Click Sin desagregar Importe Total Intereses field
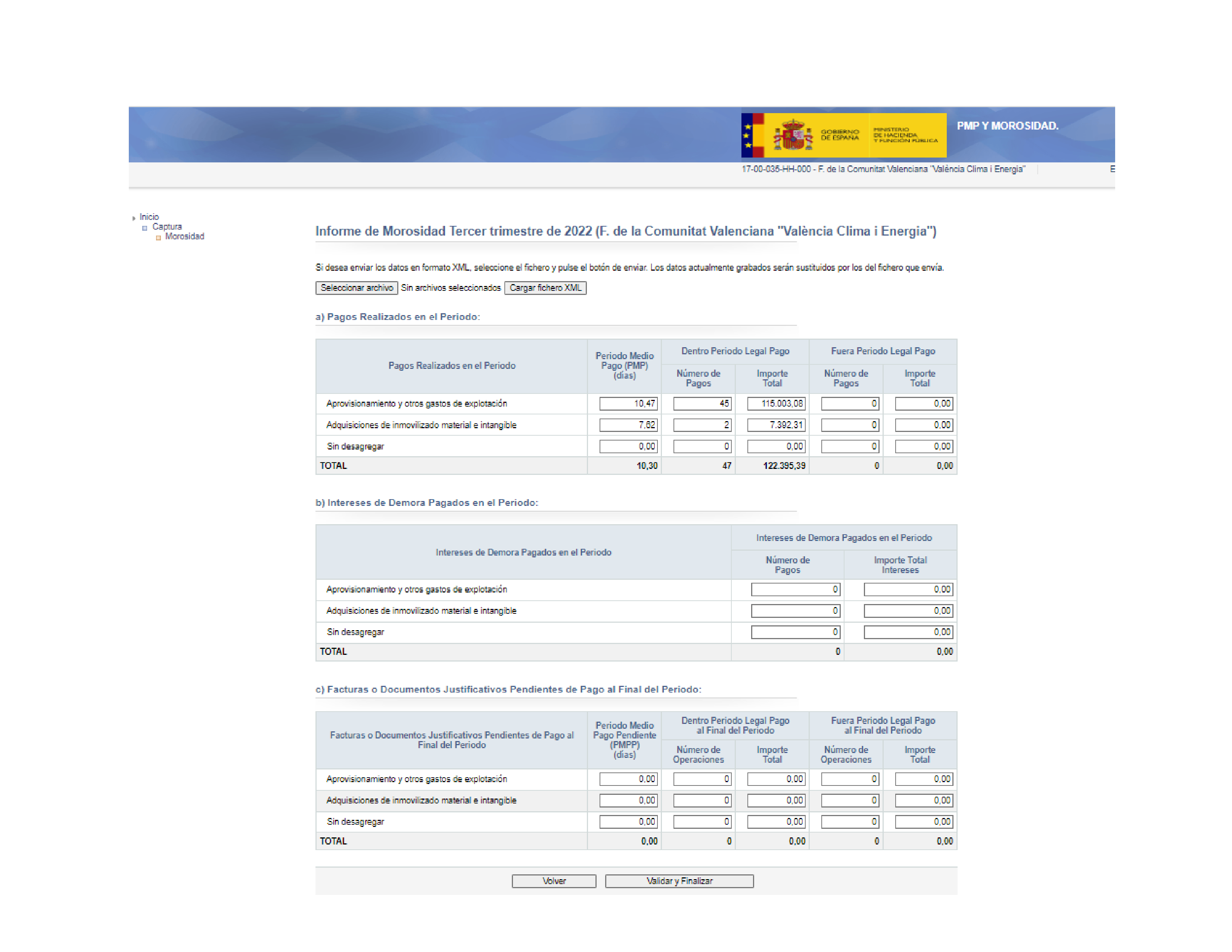The image size is (1232, 952). pos(908,632)
